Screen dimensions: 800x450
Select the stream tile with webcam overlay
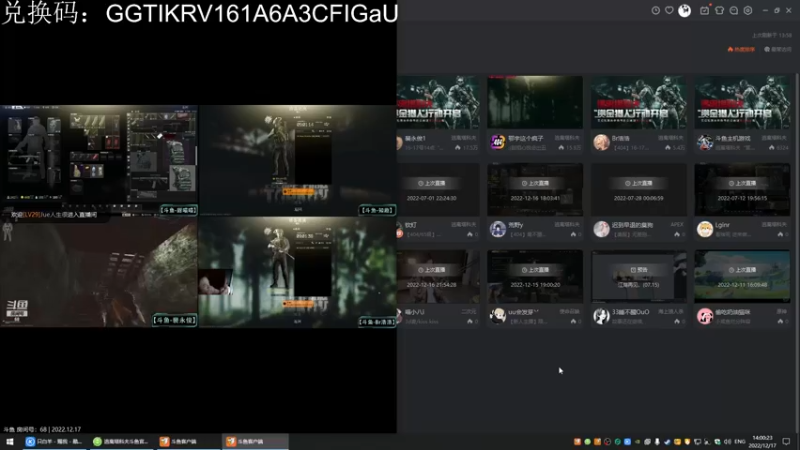[297, 271]
